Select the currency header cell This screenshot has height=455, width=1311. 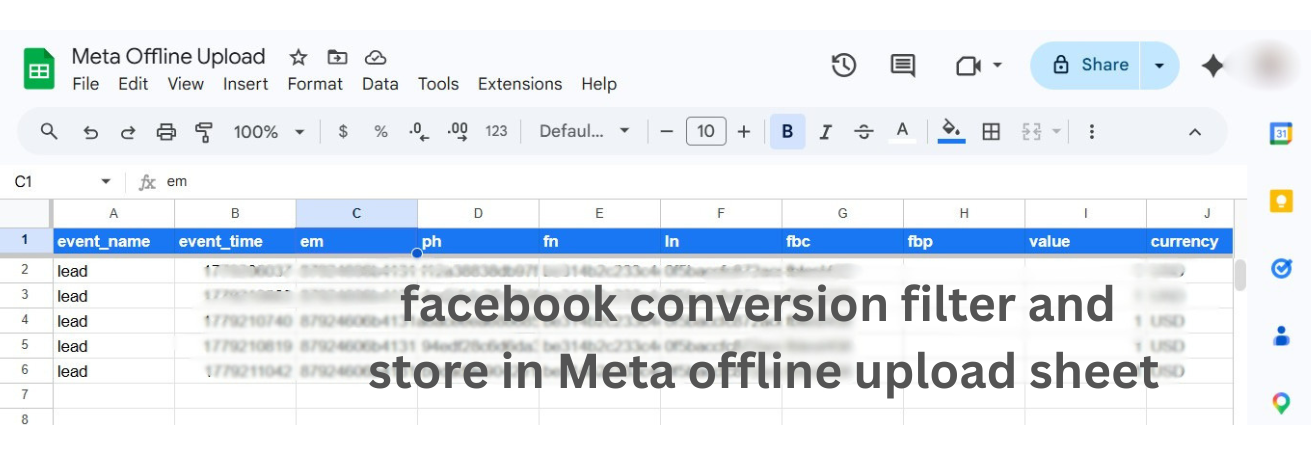(x=1191, y=241)
